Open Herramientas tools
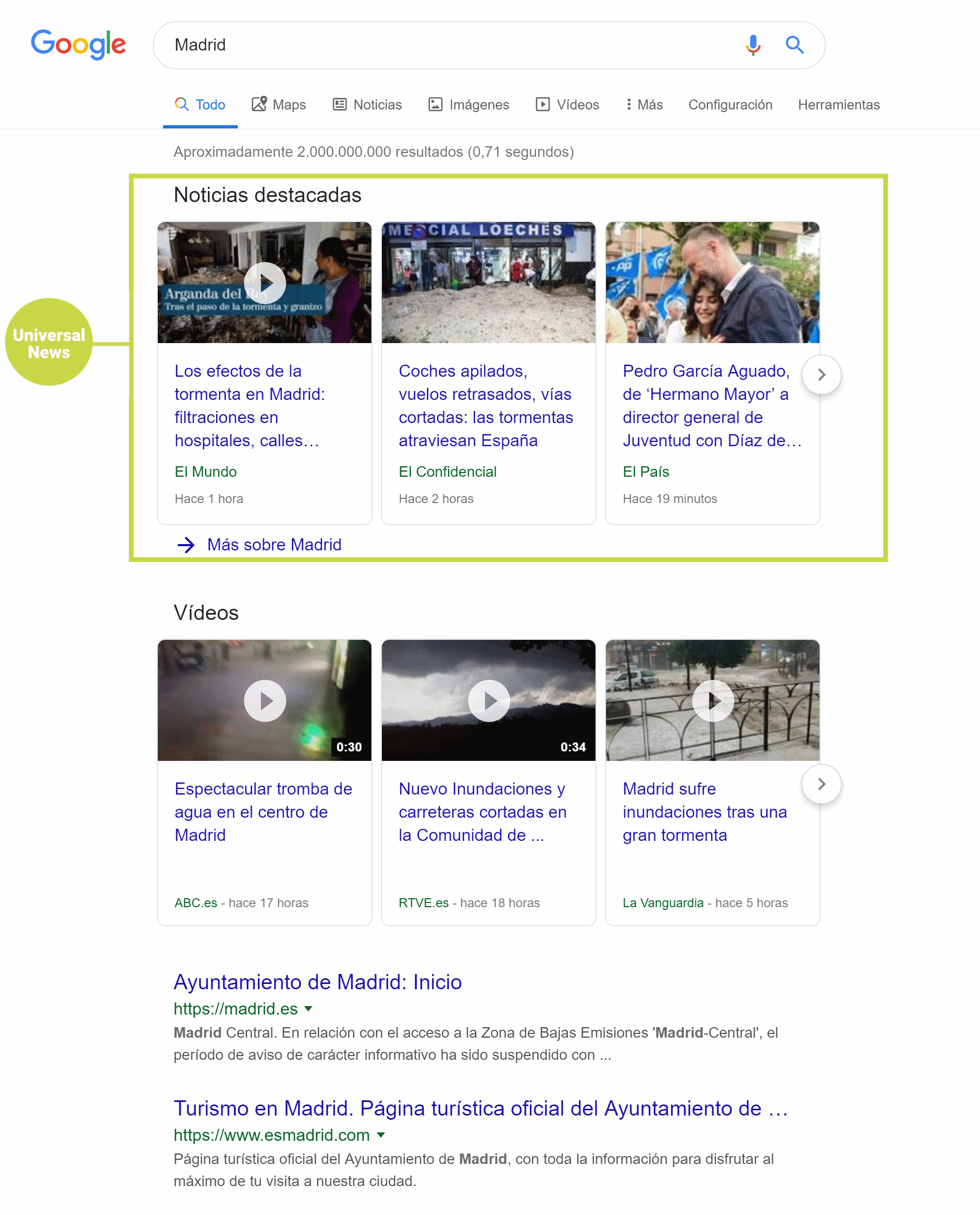Image resolution: width=980 pixels, height=1215 pixels. coord(839,104)
